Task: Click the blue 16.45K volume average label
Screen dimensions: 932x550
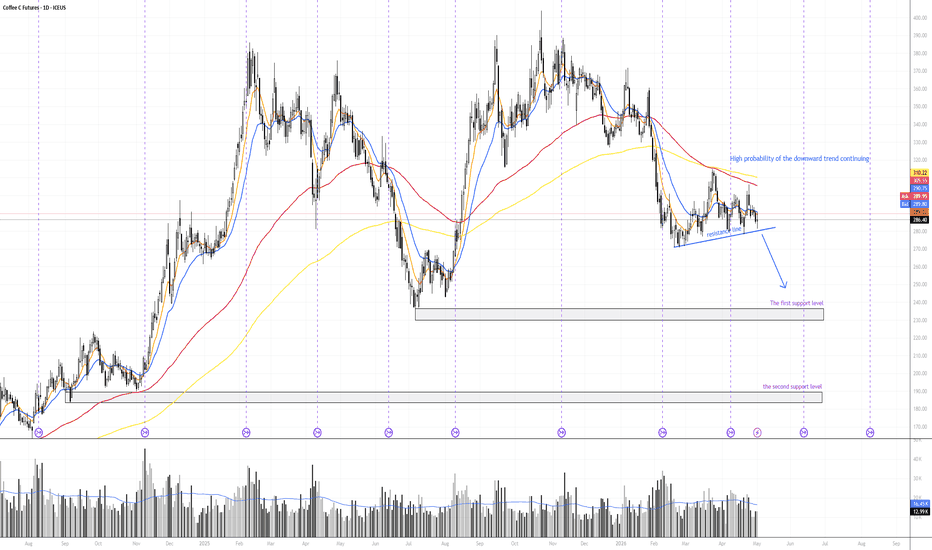Action: pyautogui.click(x=920, y=504)
